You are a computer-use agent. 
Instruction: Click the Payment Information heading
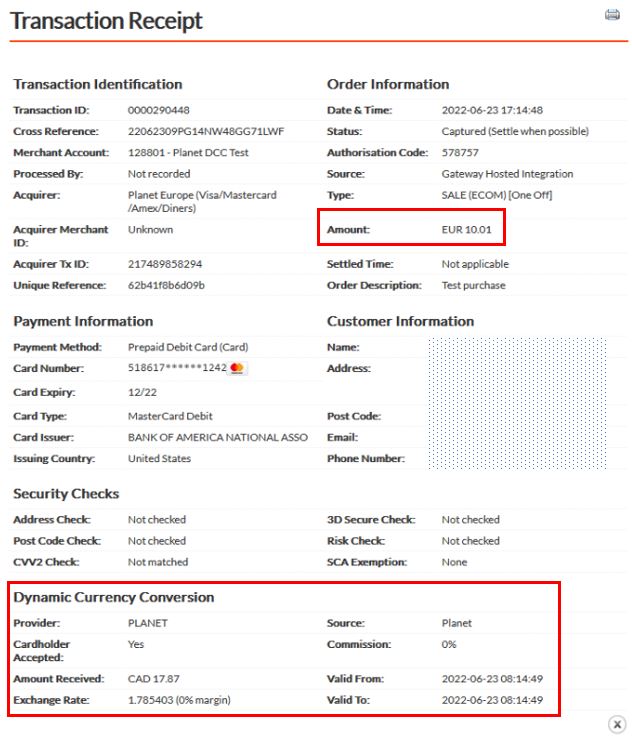[x=83, y=321]
